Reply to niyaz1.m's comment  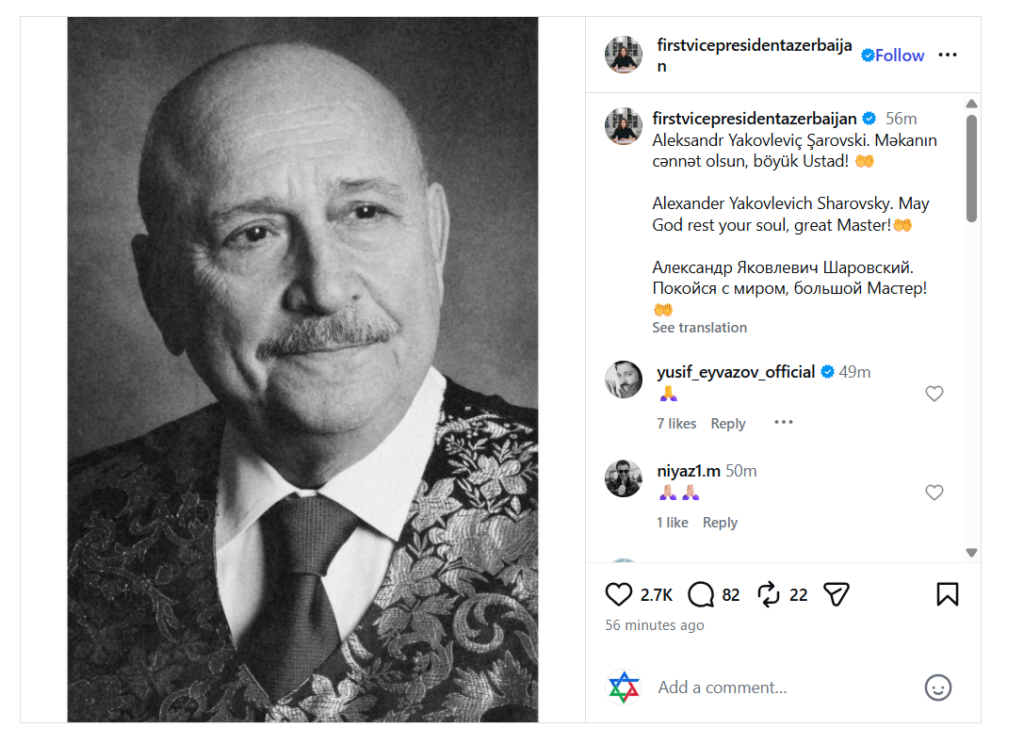tap(720, 523)
